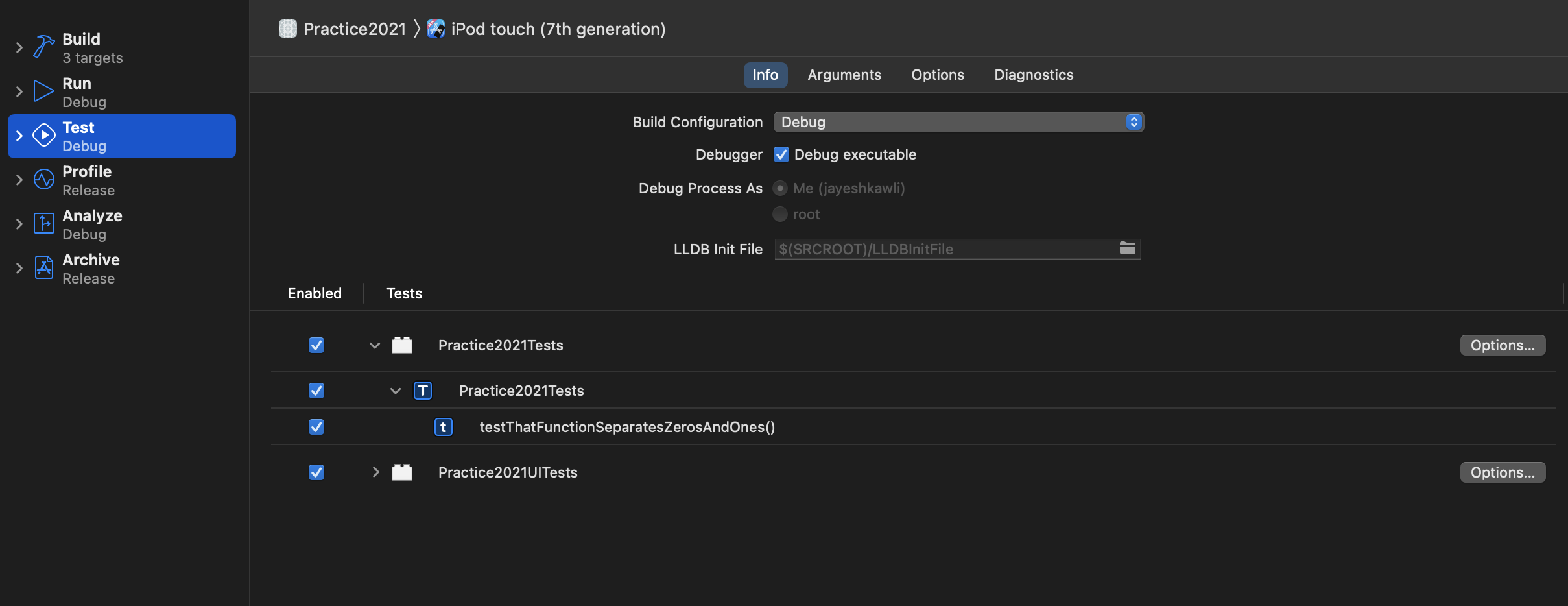Toggle the Debug executable checkbox
This screenshot has height=606, width=1568.
[781, 154]
